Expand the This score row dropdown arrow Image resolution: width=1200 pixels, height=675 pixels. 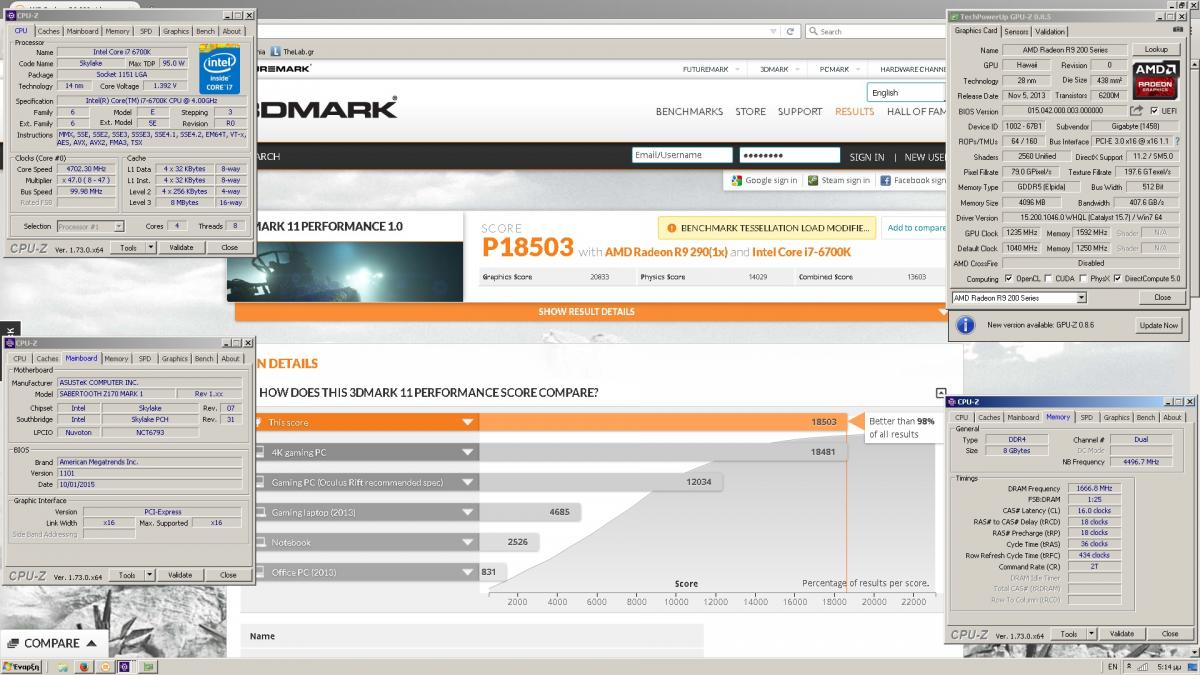click(467, 422)
